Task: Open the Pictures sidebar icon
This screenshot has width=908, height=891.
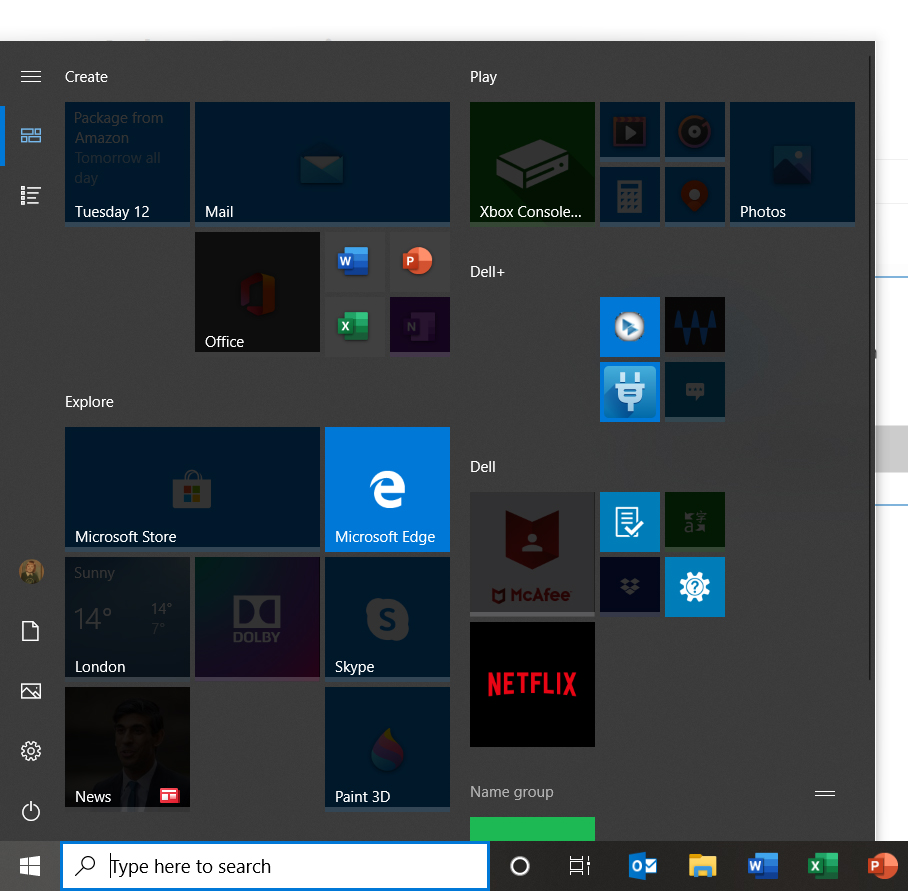Action: tap(31, 691)
